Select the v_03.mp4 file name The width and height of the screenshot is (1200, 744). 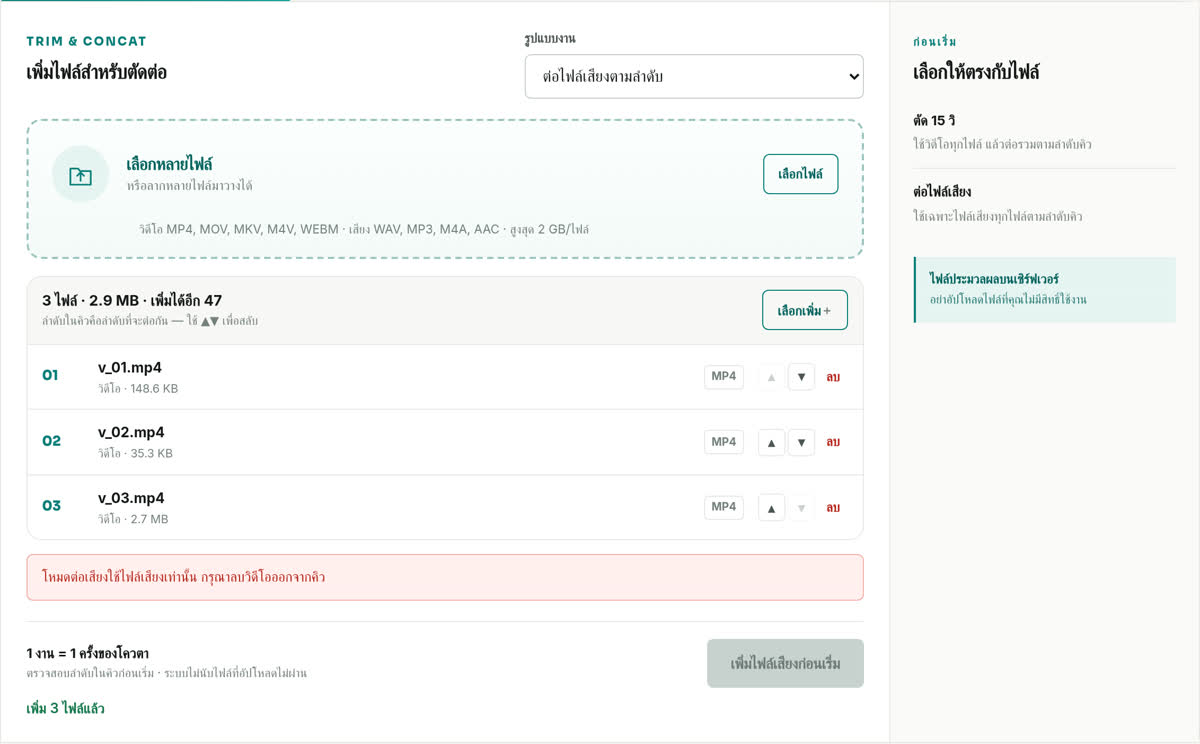pos(131,498)
